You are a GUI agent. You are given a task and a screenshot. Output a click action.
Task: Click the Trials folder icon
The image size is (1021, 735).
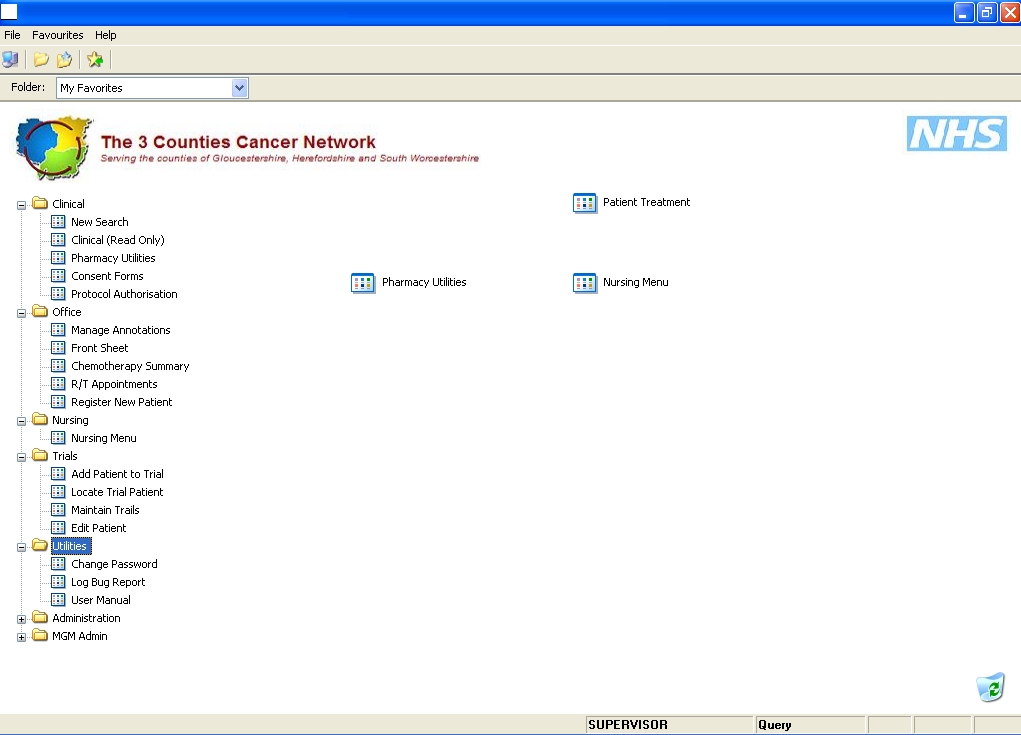[x=40, y=455]
